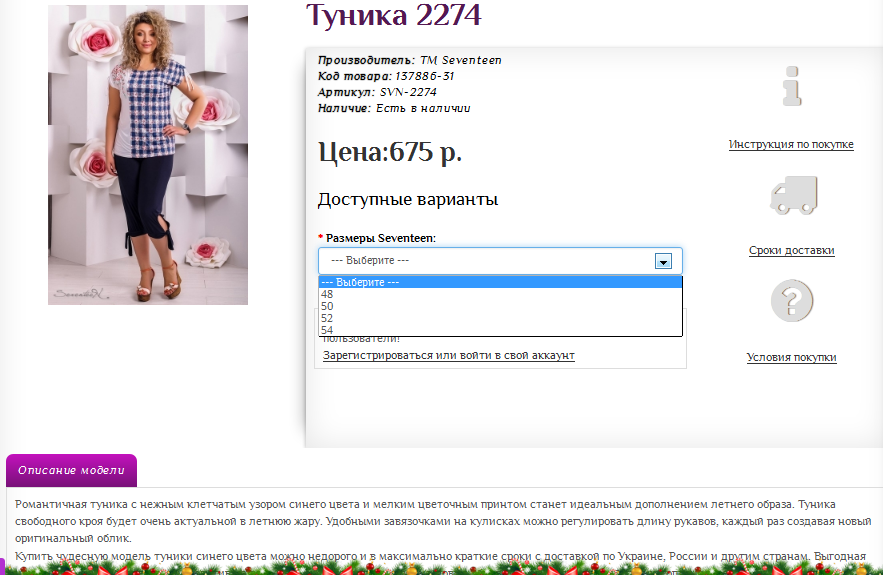Click product code 137886-31

[x=425, y=76]
